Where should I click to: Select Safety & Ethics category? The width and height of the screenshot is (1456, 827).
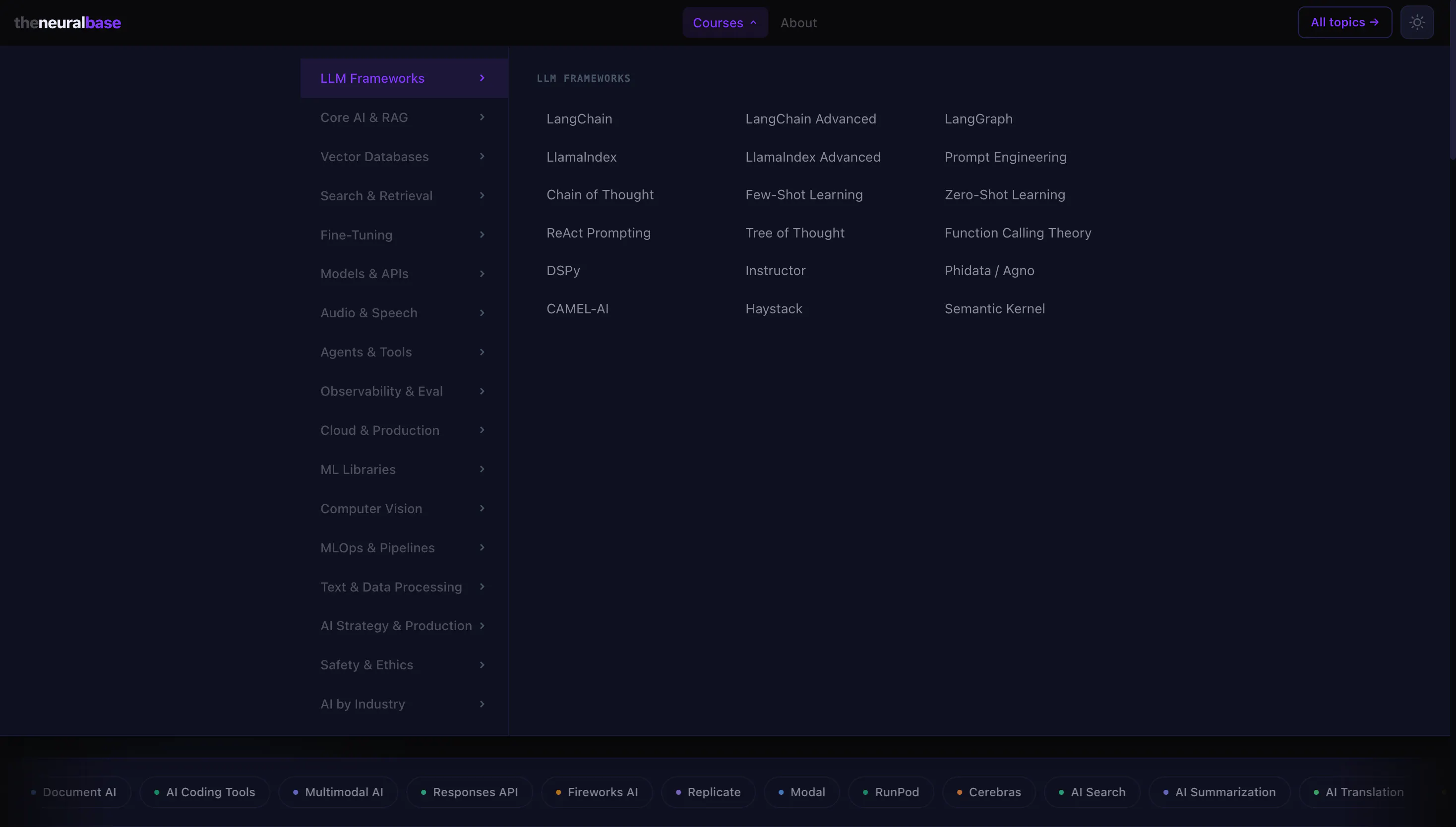click(404, 665)
